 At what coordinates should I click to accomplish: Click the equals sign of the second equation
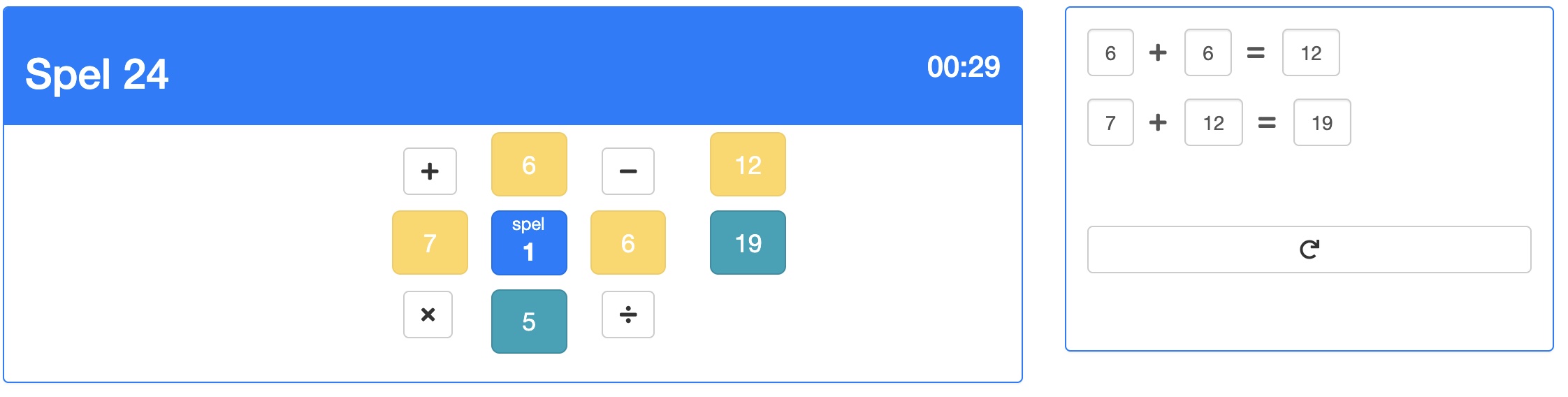coord(1267,123)
